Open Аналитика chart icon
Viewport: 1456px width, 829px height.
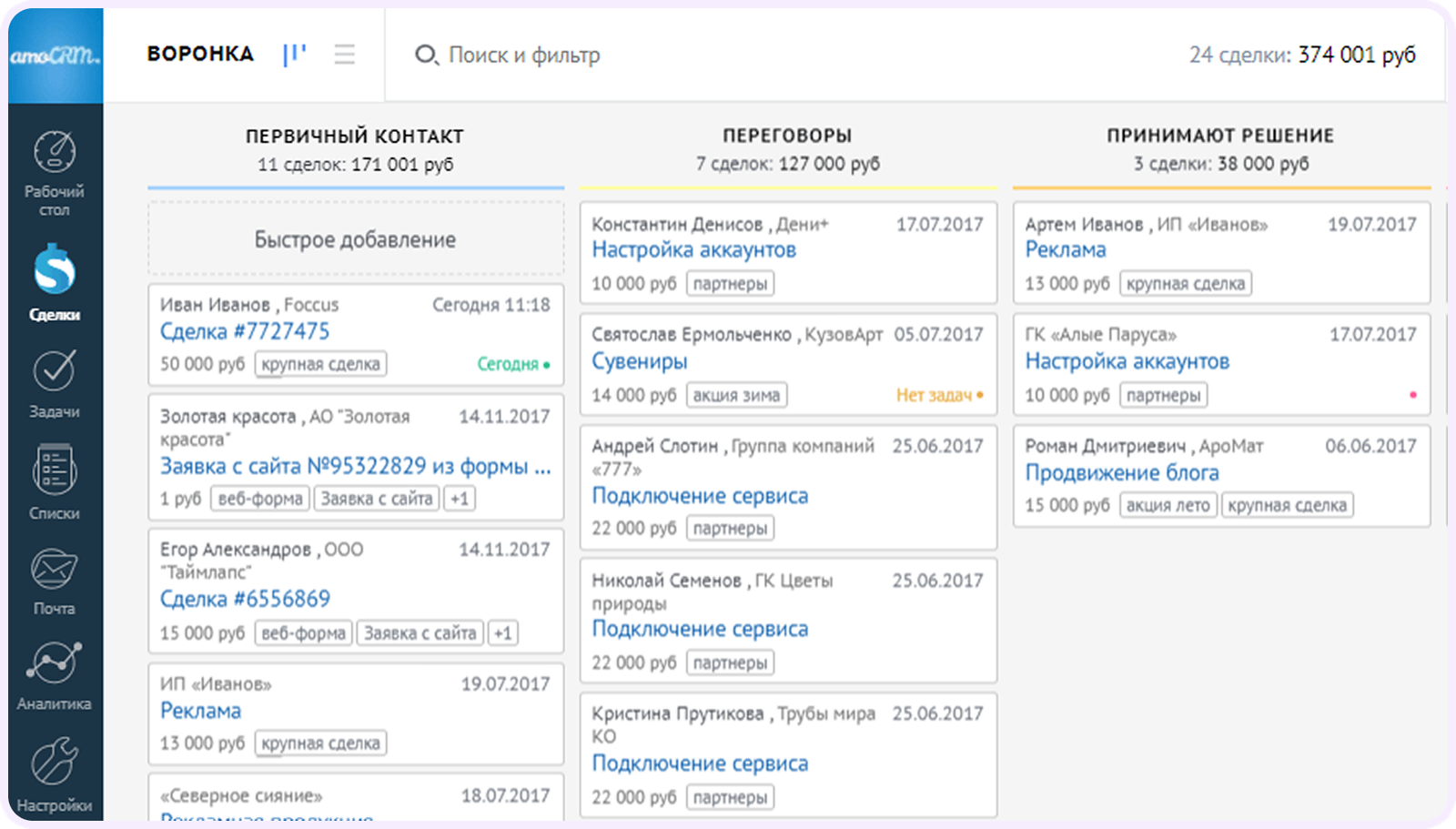point(55,662)
